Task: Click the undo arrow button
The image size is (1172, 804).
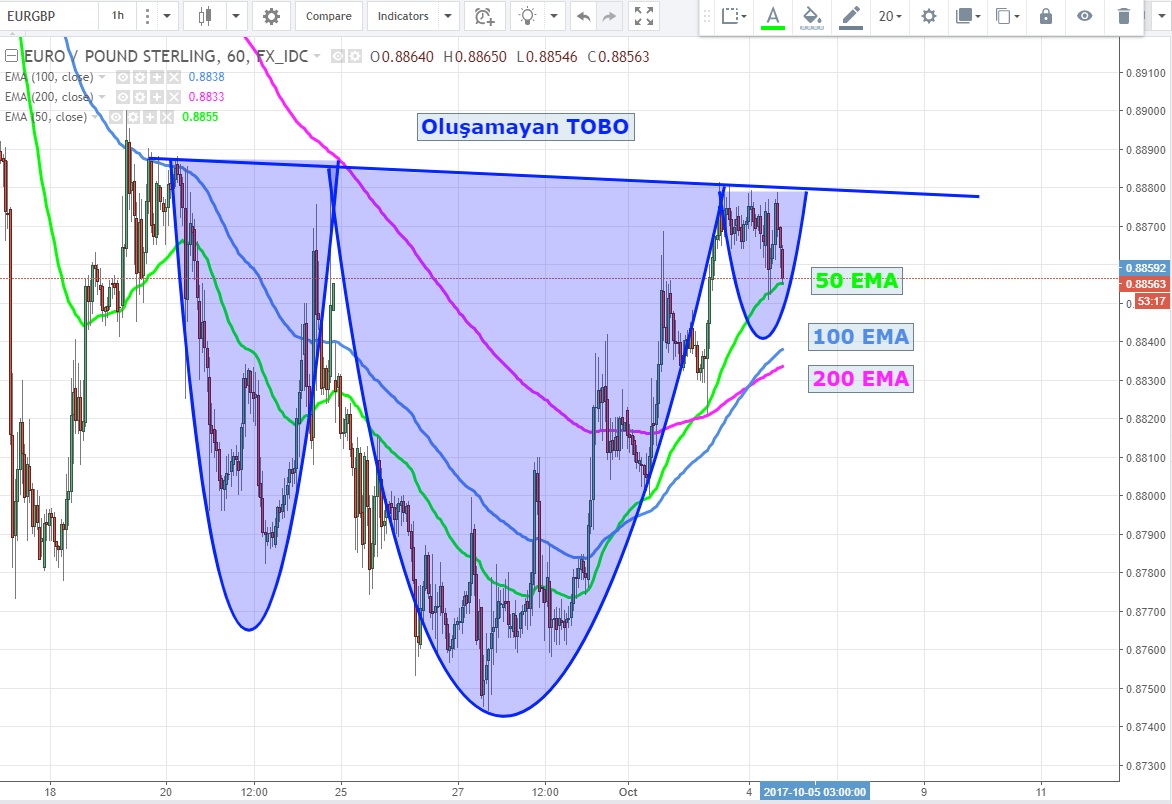Action: click(x=584, y=16)
